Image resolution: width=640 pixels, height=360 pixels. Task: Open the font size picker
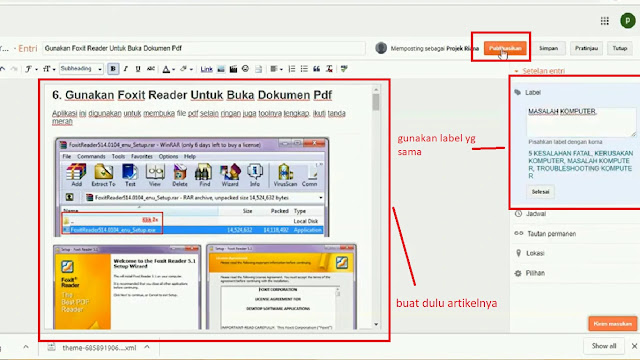49,69
